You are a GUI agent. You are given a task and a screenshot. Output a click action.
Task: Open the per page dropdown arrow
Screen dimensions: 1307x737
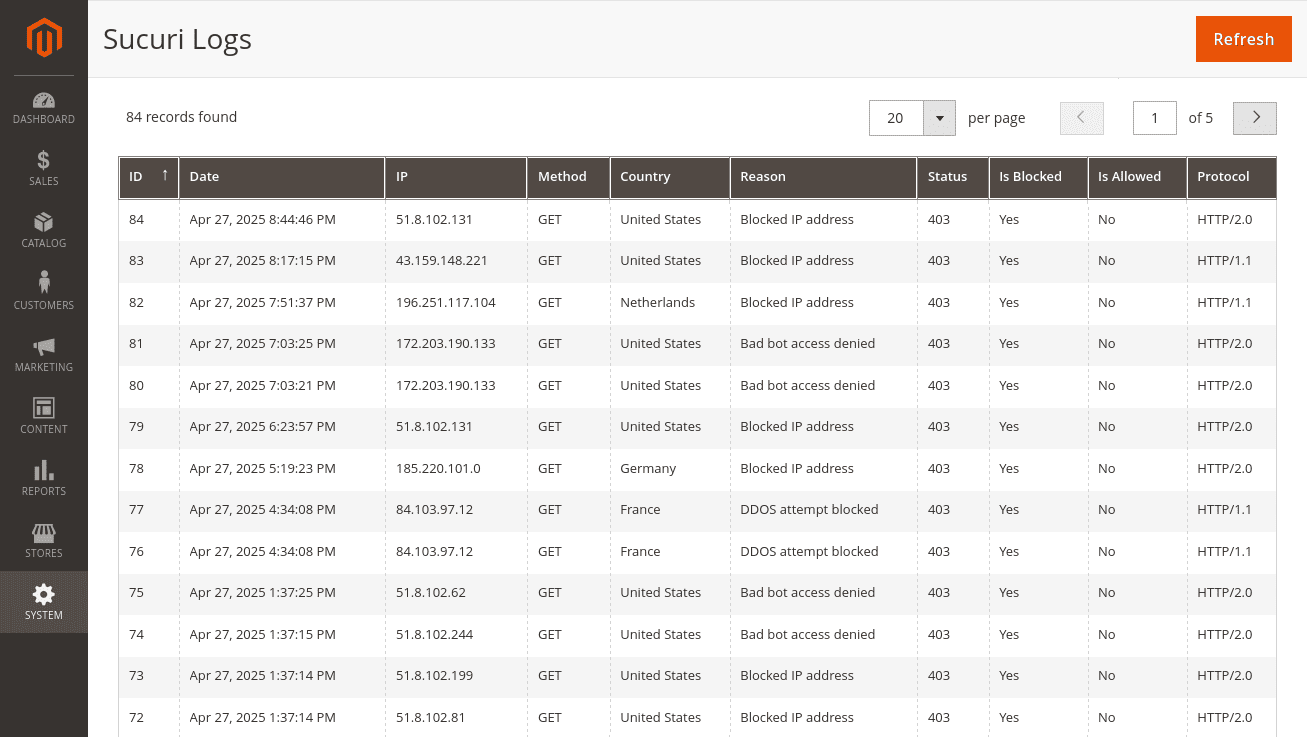[x=939, y=117]
